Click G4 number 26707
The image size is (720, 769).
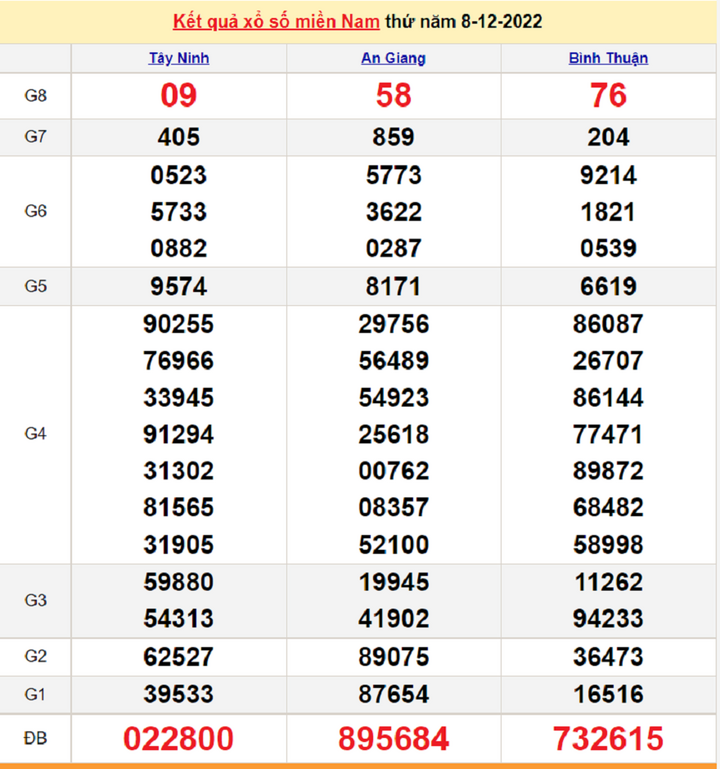(608, 361)
